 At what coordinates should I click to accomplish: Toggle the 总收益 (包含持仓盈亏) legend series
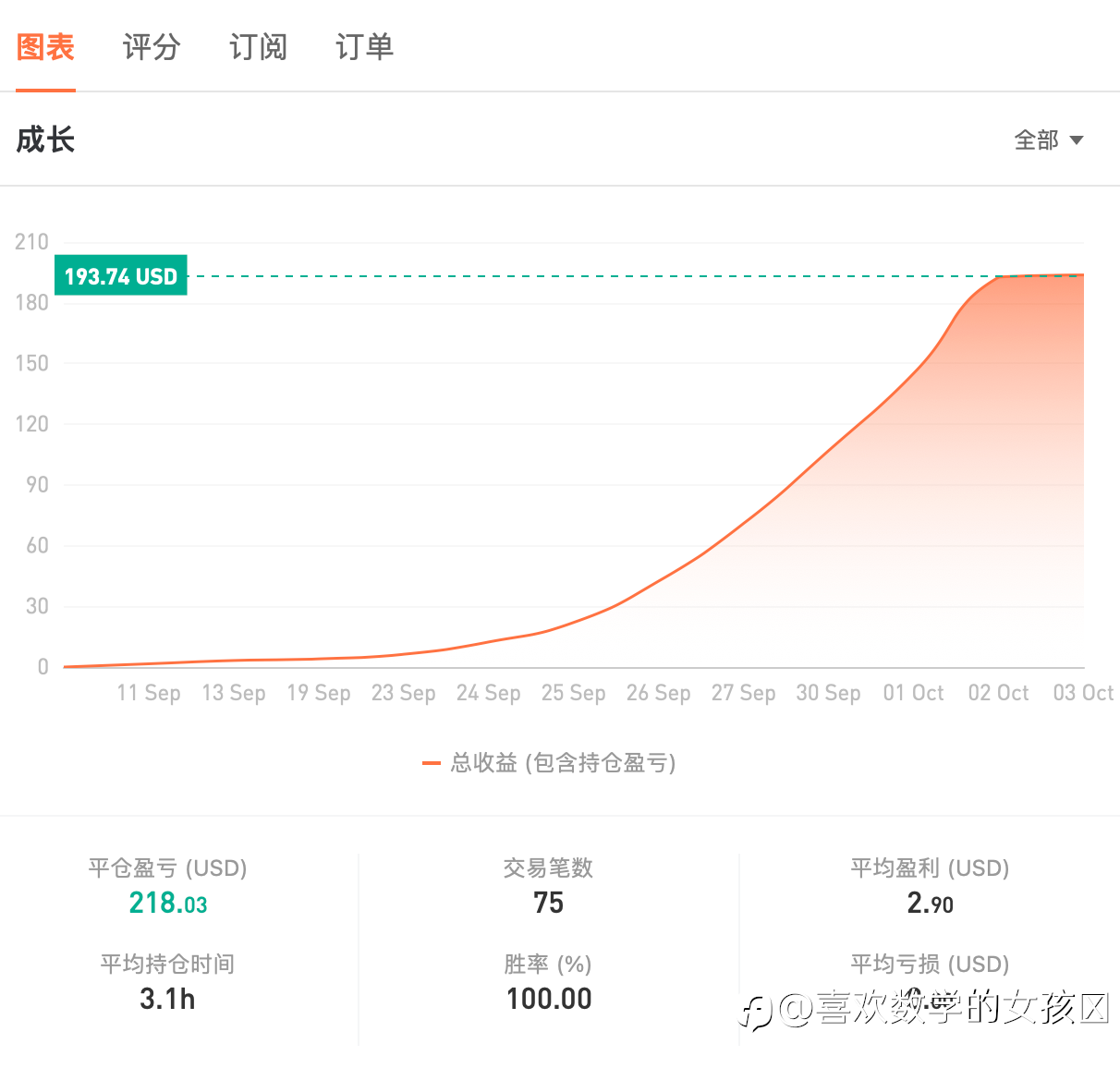(563, 763)
